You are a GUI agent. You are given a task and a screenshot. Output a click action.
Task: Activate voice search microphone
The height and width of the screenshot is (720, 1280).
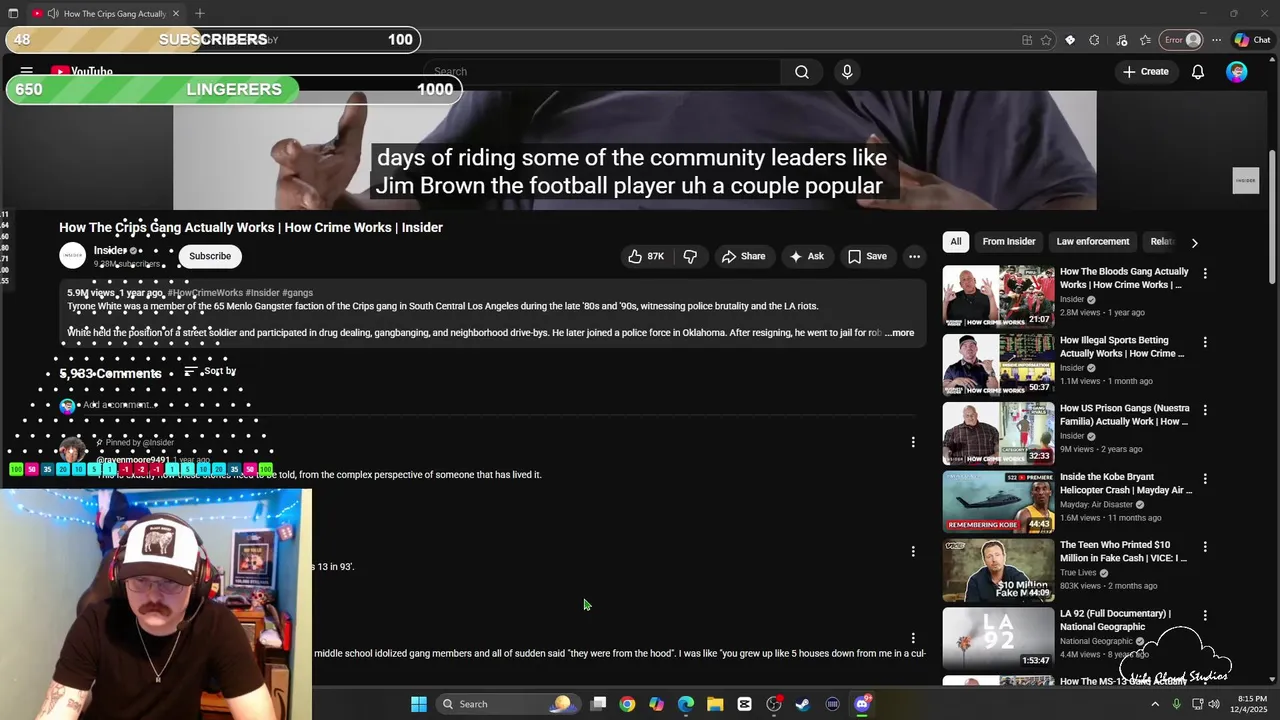click(x=847, y=72)
